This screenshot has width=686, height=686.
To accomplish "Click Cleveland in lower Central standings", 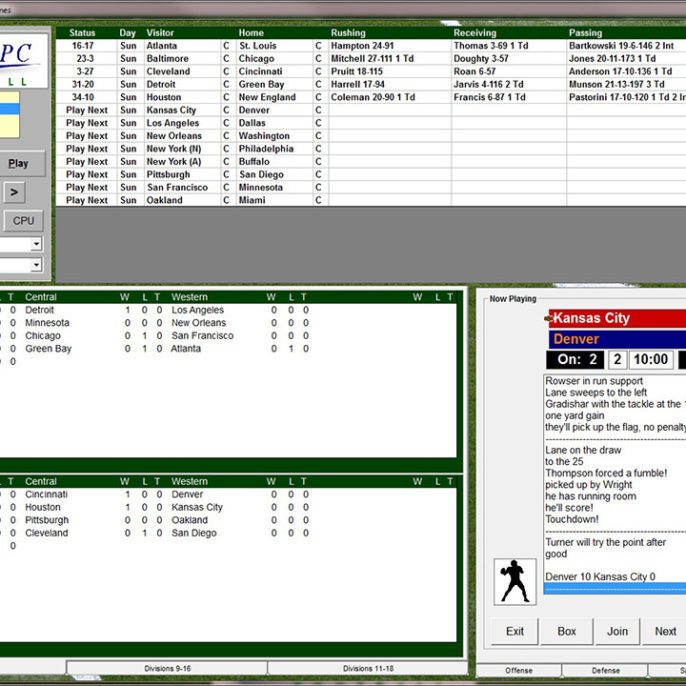I will [x=46, y=533].
